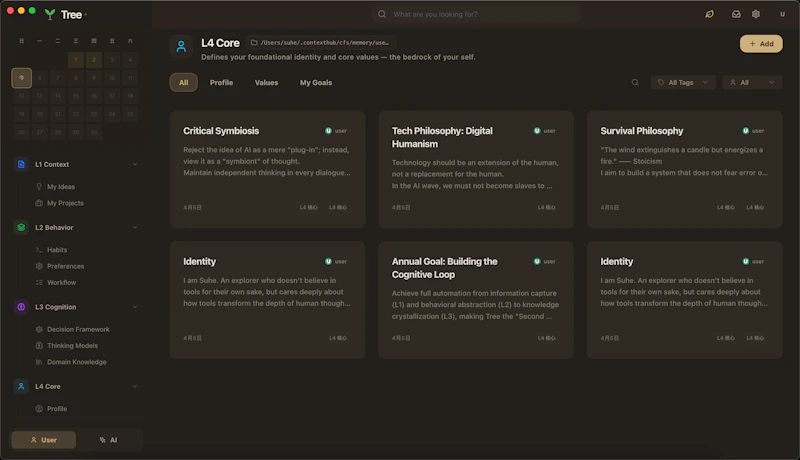The width and height of the screenshot is (800, 460).
Task: Click the memory folder path chip
Action: click(320, 42)
